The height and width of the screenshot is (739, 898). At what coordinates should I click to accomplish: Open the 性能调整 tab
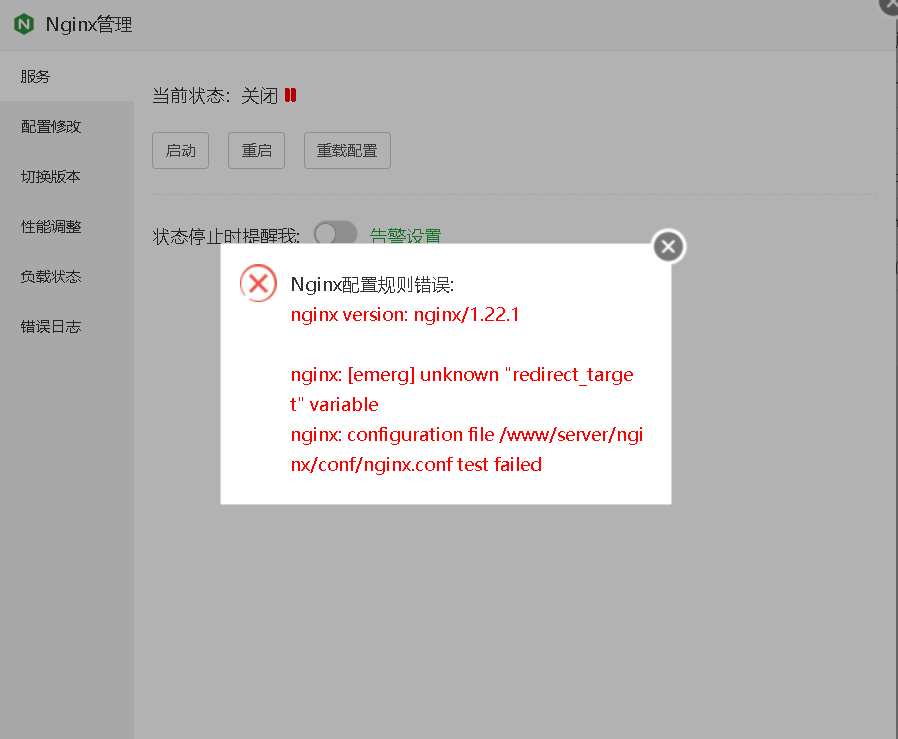pyautogui.click(x=67, y=226)
